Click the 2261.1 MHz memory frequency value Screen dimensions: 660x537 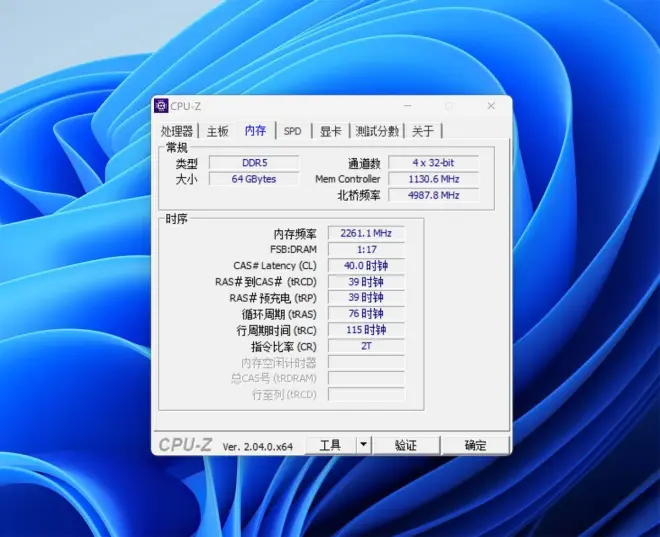point(366,234)
